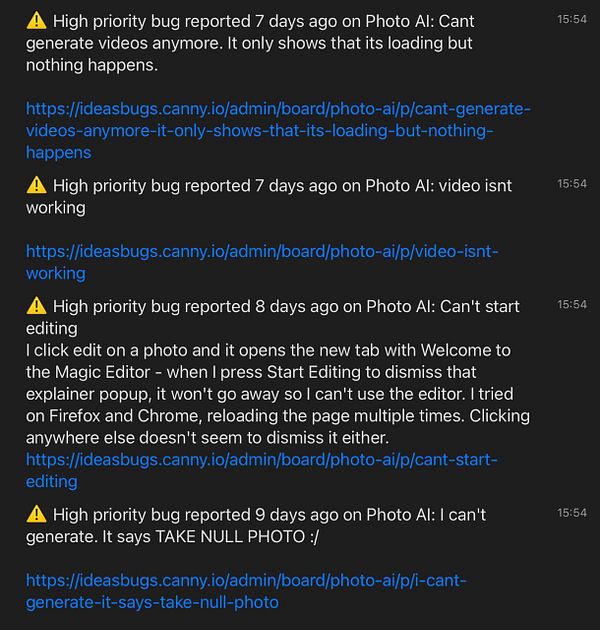Click the words 'nothing happens.' in the first message
This screenshot has height=630, width=600.
92,65
